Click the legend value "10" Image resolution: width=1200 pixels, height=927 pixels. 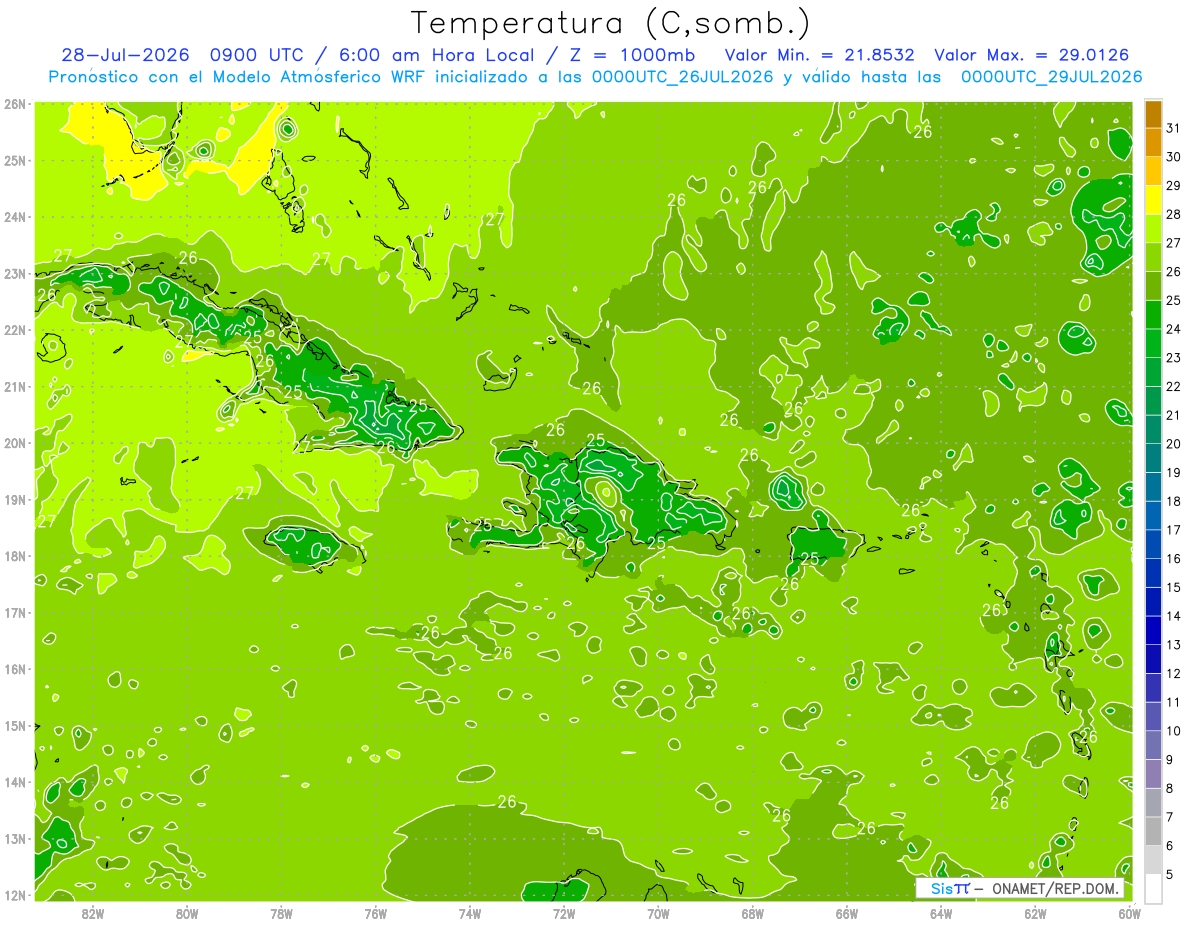pos(1174,731)
